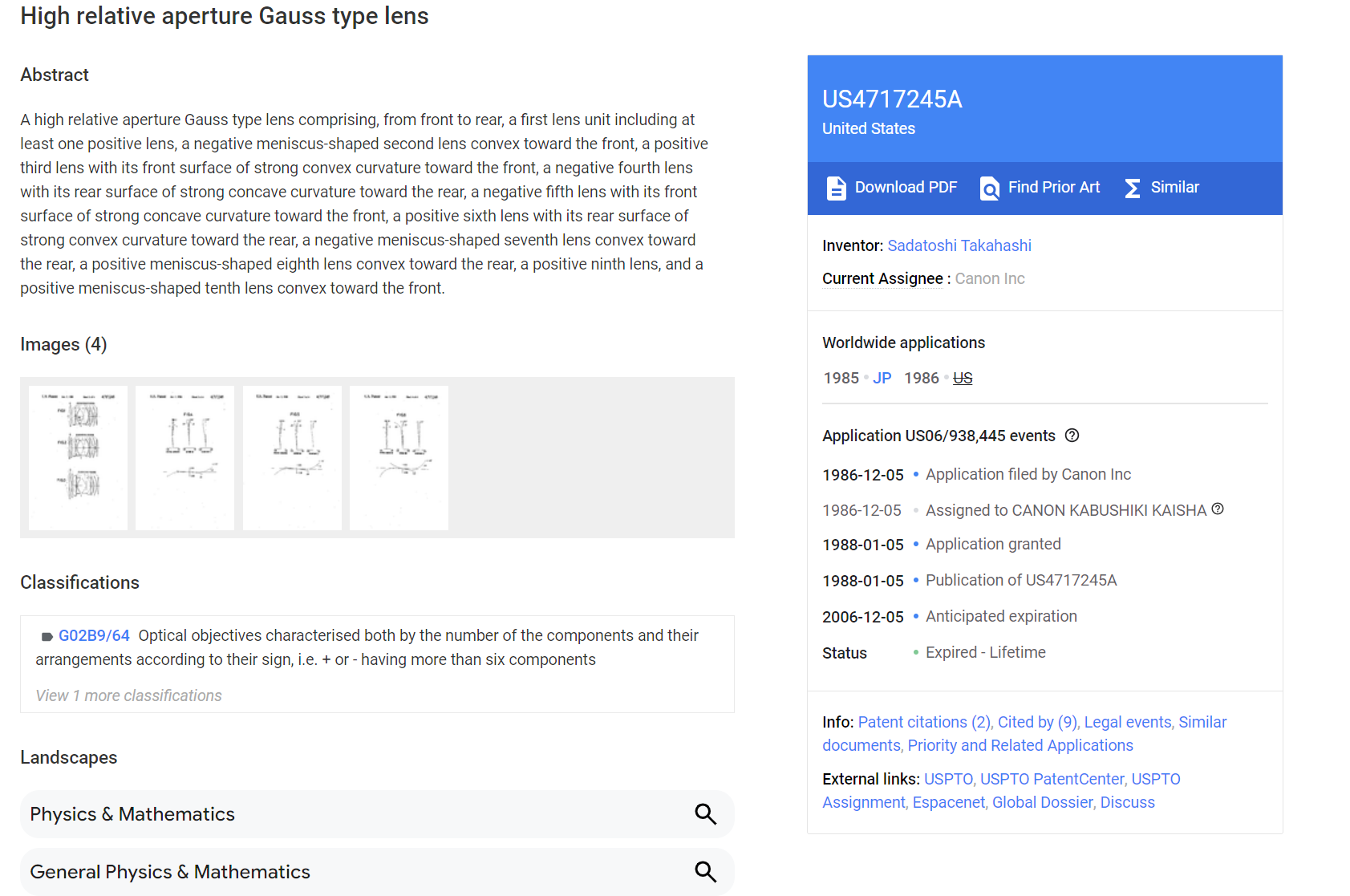
Task: Click the Download PDF document icon
Action: click(x=836, y=188)
